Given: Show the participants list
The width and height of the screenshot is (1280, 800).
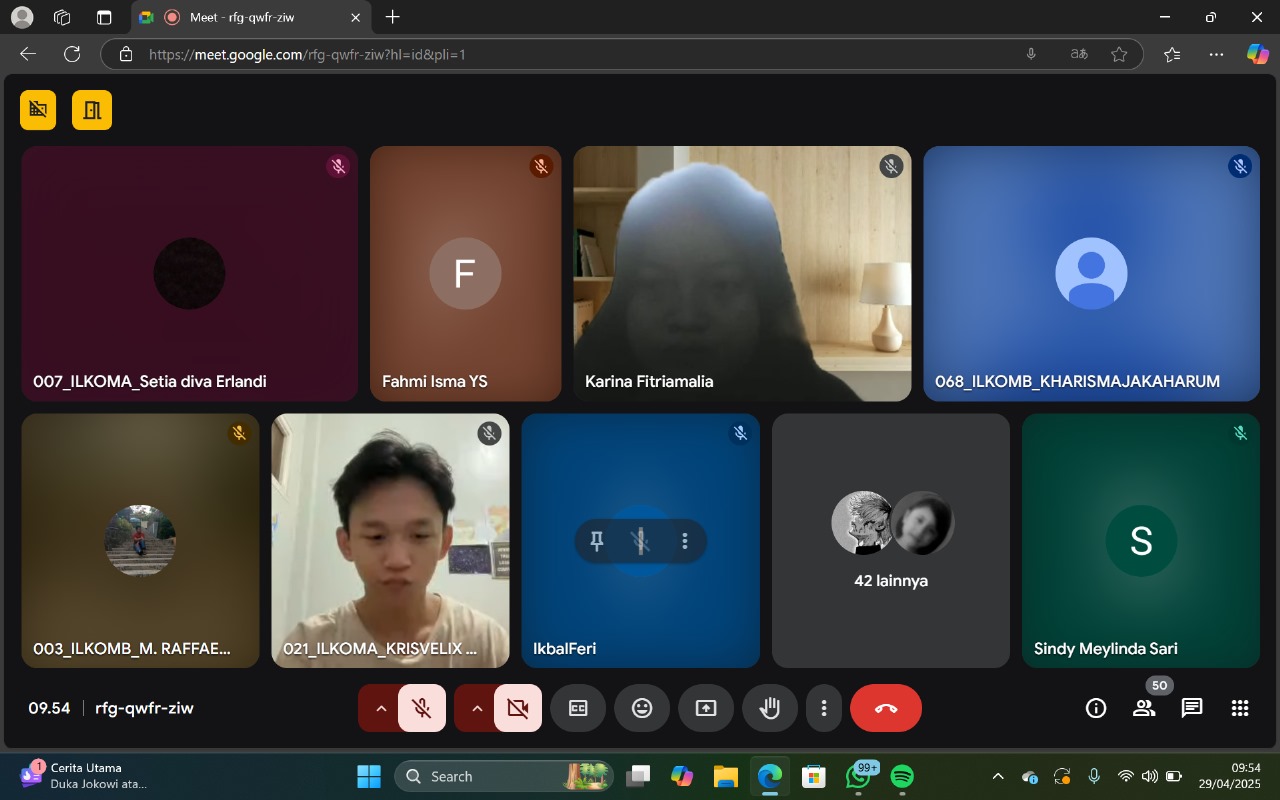Looking at the screenshot, I should pyautogui.click(x=1143, y=708).
